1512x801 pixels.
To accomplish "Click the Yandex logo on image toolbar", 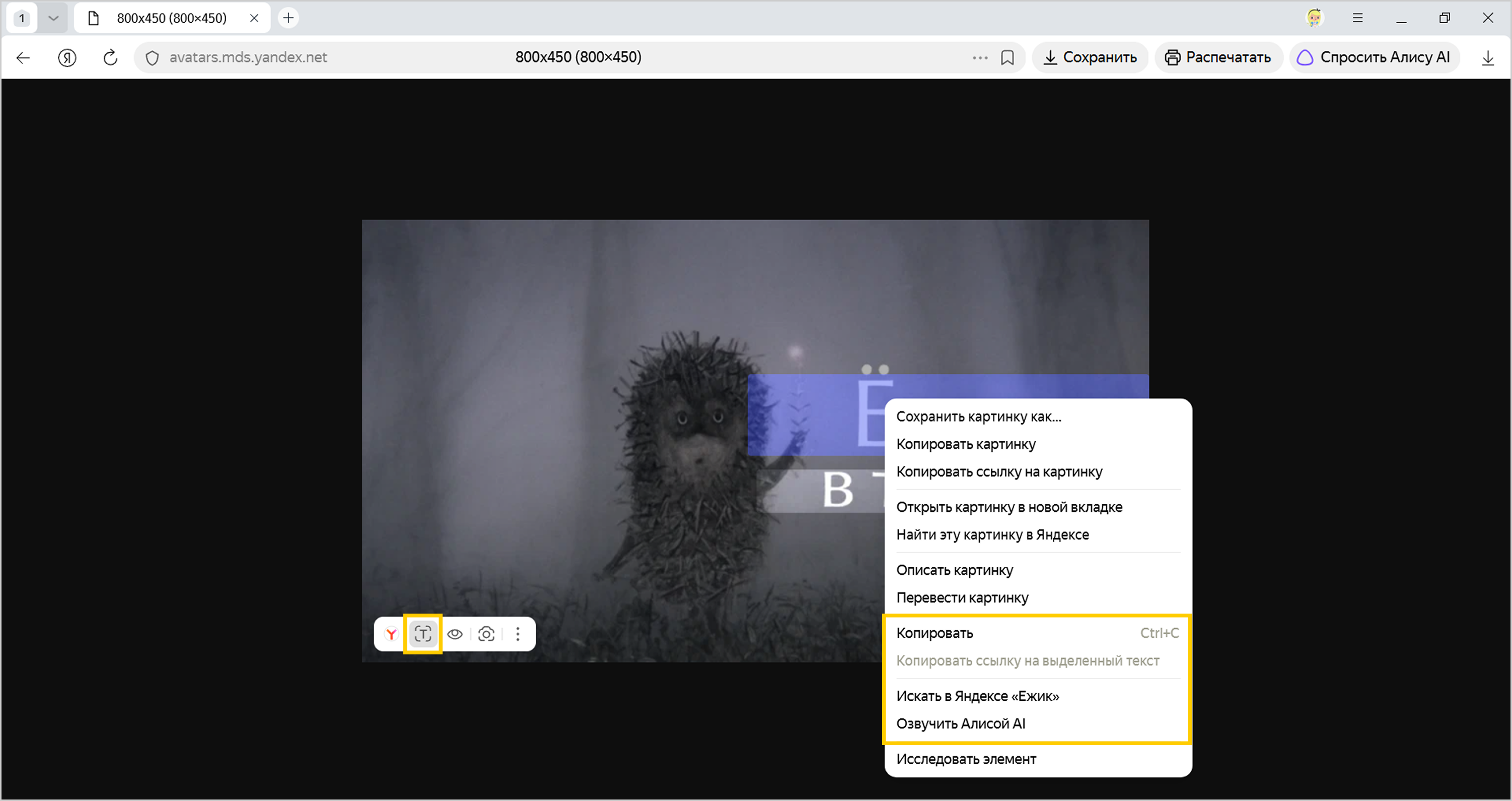I will point(391,634).
